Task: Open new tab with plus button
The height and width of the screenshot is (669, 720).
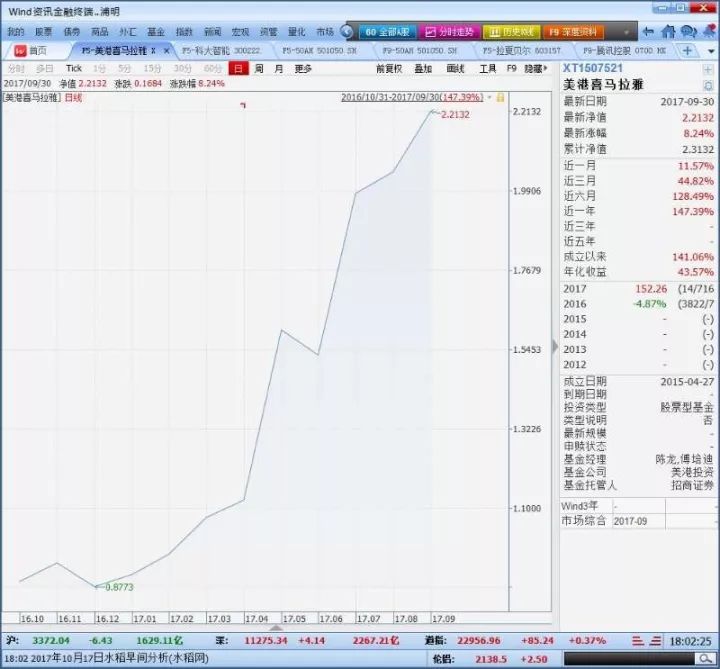Action: (687, 50)
